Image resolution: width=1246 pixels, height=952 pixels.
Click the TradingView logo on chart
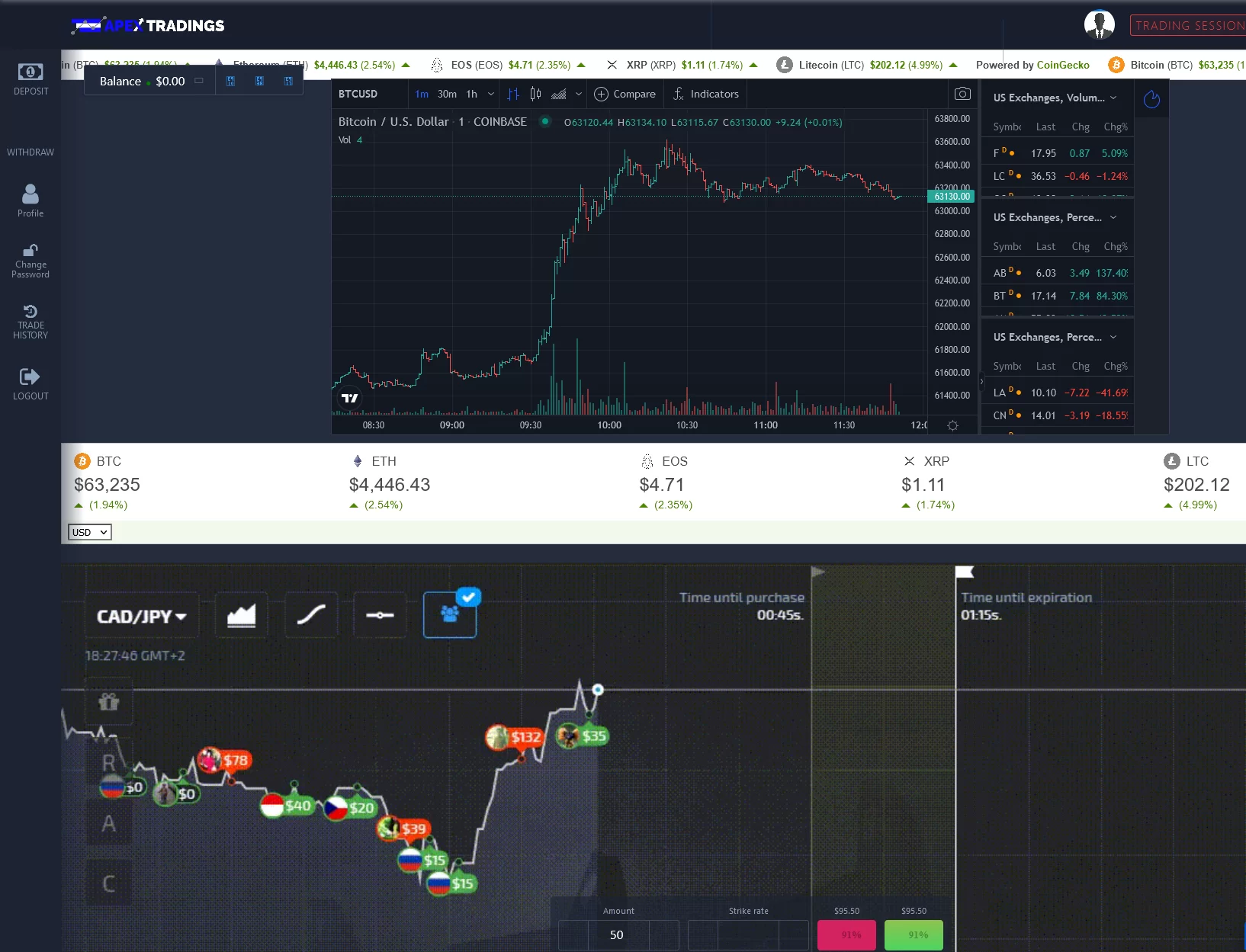pos(349,398)
